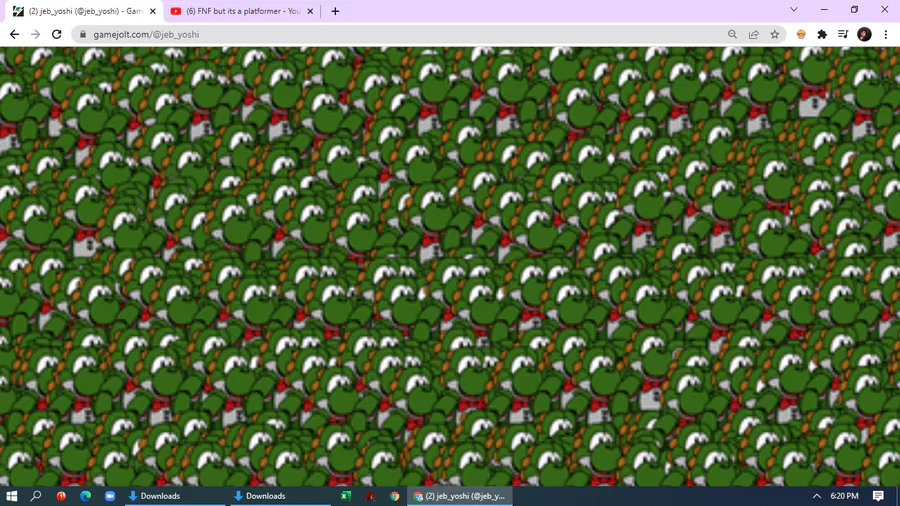Open Excel from the taskbar
The width and height of the screenshot is (900, 506).
[x=346, y=496]
